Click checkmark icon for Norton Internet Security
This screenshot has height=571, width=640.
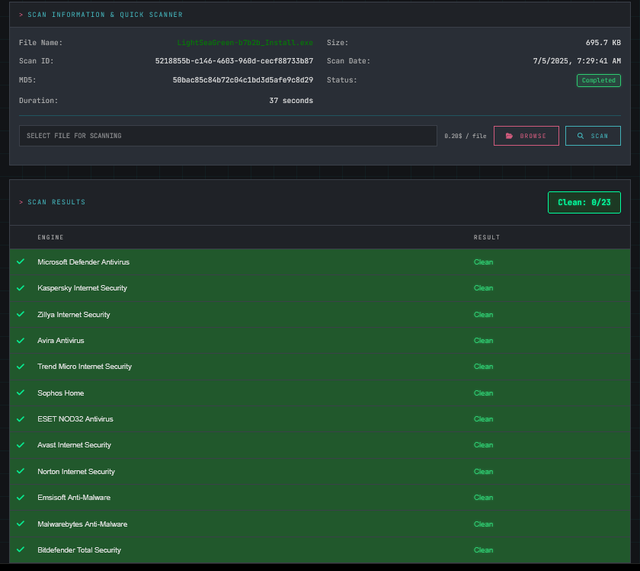click(x=20, y=471)
